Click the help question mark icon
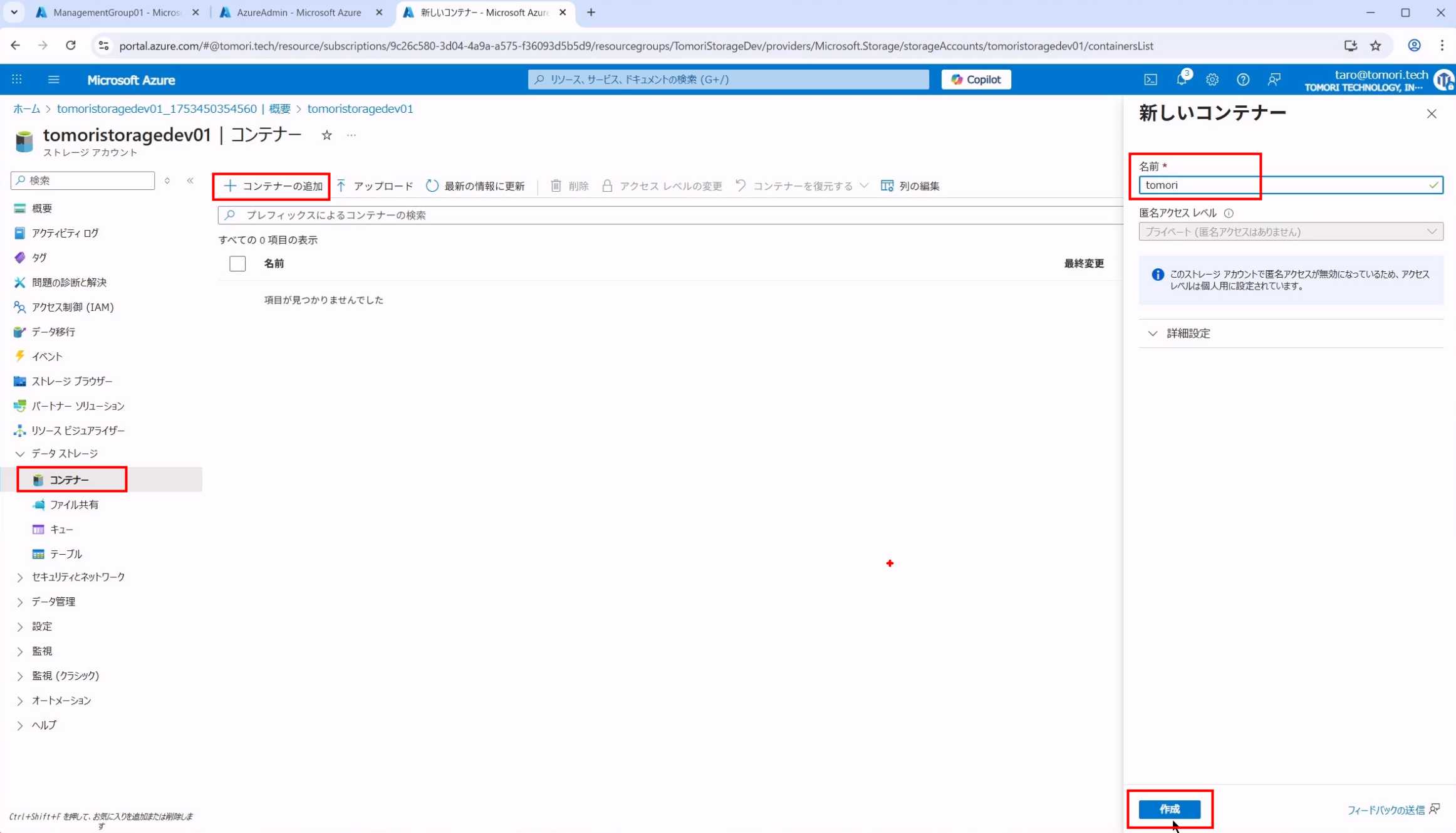This screenshot has width=1456, height=833. point(1242,80)
